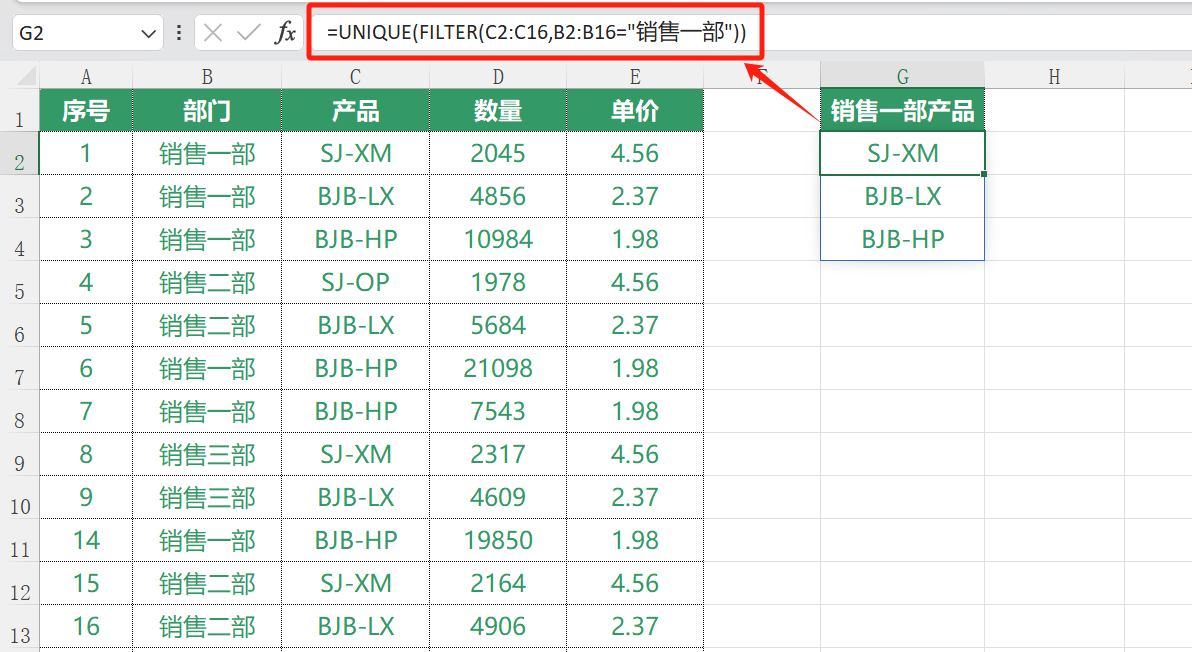Click the 销售一部产品 header cell
Screen dimensions: 1192x652
coord(902,111)
